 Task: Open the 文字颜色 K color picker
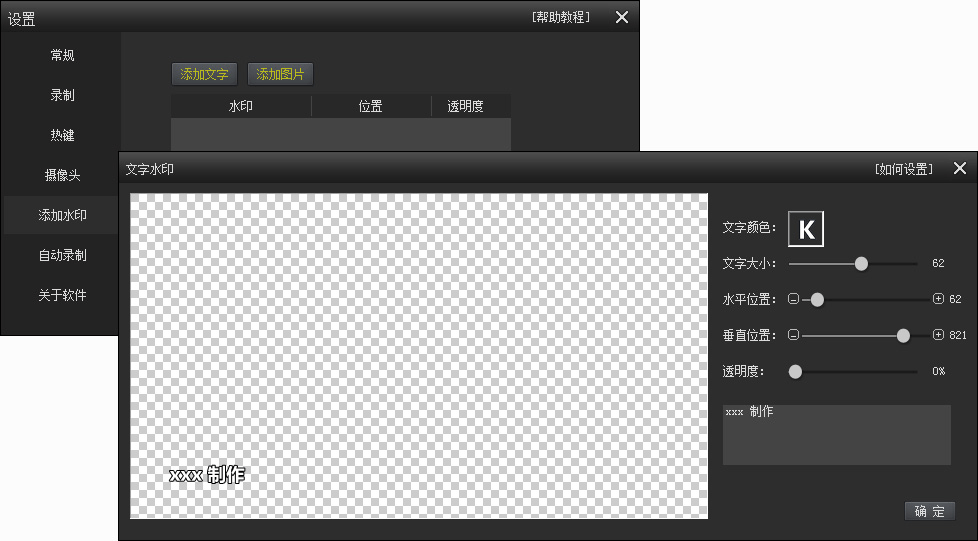pos(806,229)
